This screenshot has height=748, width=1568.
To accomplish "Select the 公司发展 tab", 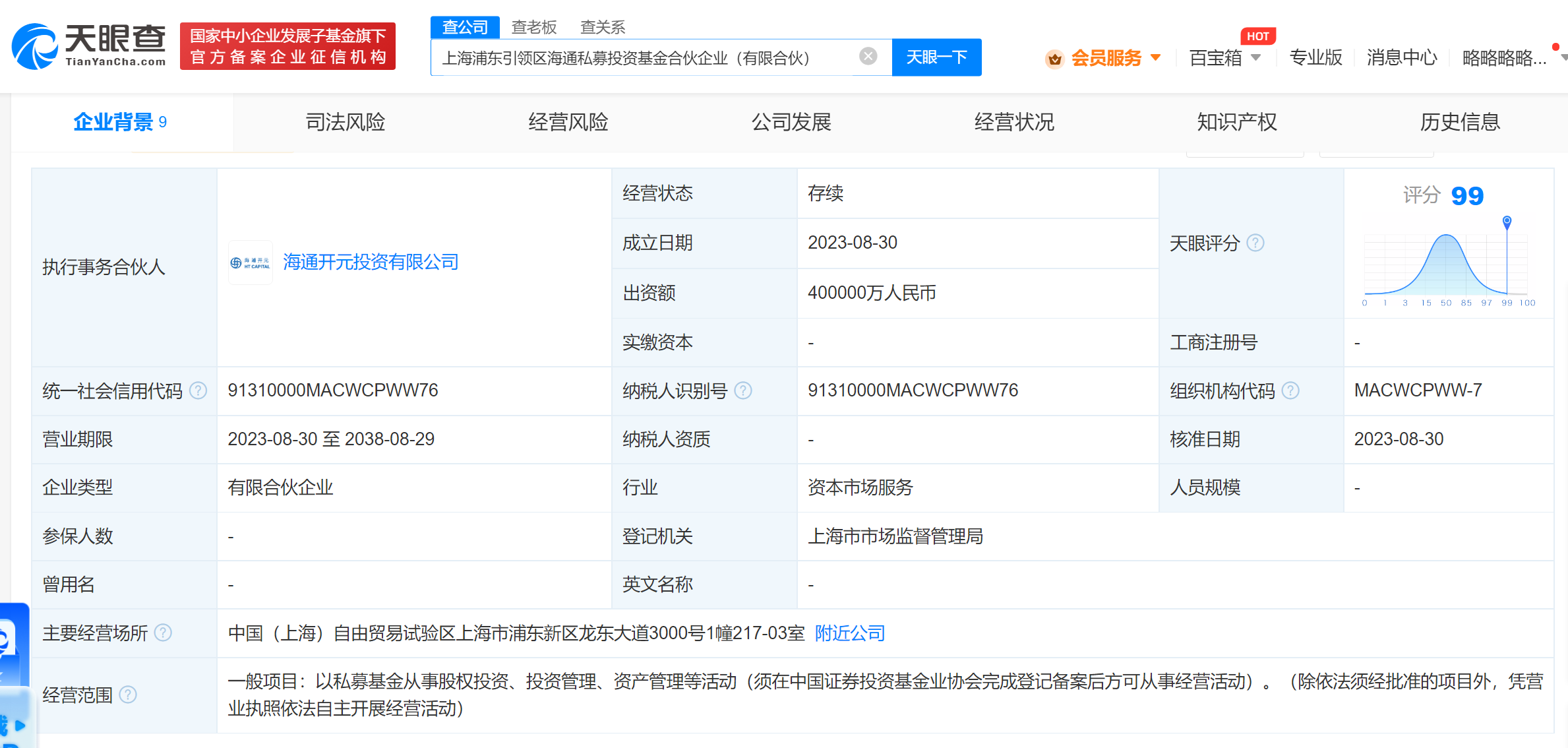I will coord(791,122).
